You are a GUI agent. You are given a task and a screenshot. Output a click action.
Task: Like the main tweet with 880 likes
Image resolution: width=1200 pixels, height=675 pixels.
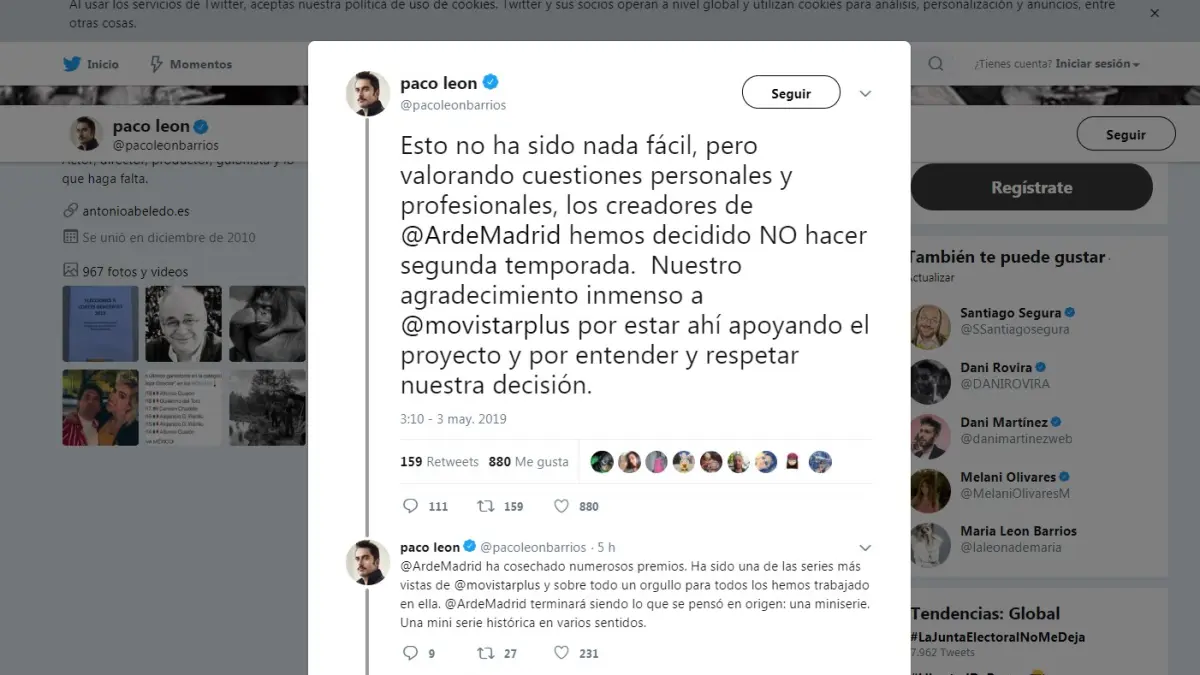coord(562,506)
